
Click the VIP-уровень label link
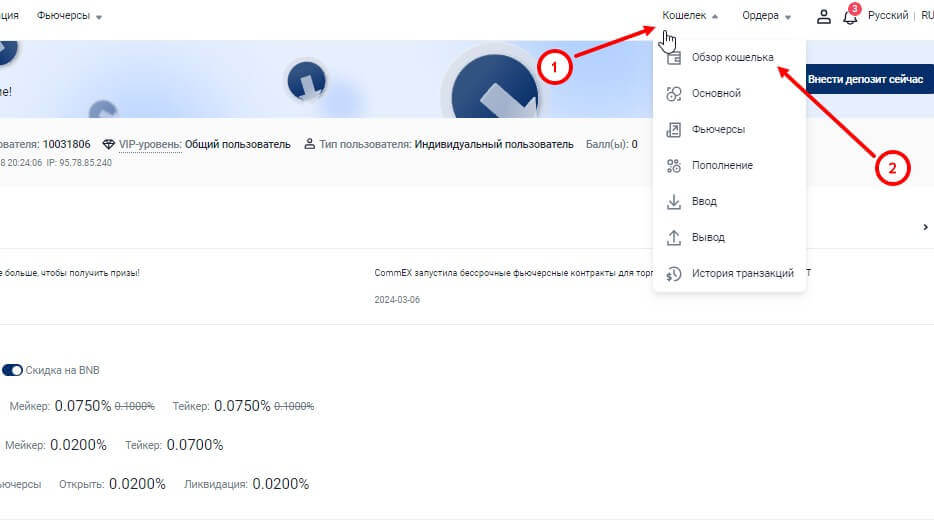(x=150, y=145)
